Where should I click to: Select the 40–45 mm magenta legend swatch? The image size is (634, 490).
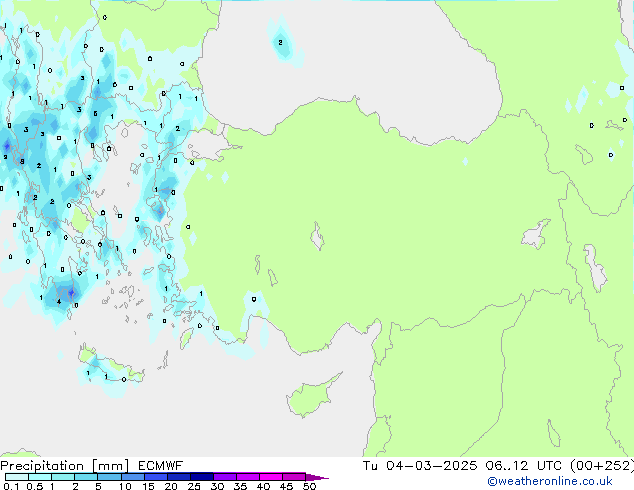[x=271, y=477]
